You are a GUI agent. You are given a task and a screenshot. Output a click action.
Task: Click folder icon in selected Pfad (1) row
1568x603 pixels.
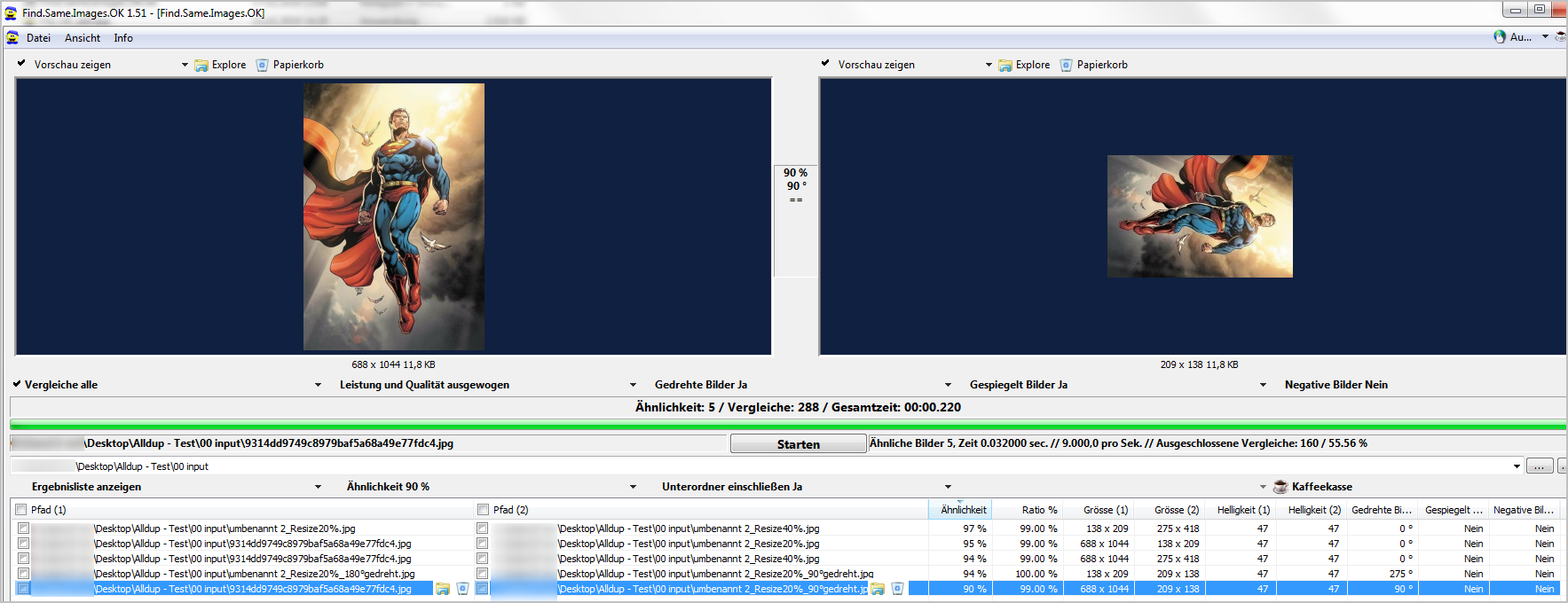(443, 589)
